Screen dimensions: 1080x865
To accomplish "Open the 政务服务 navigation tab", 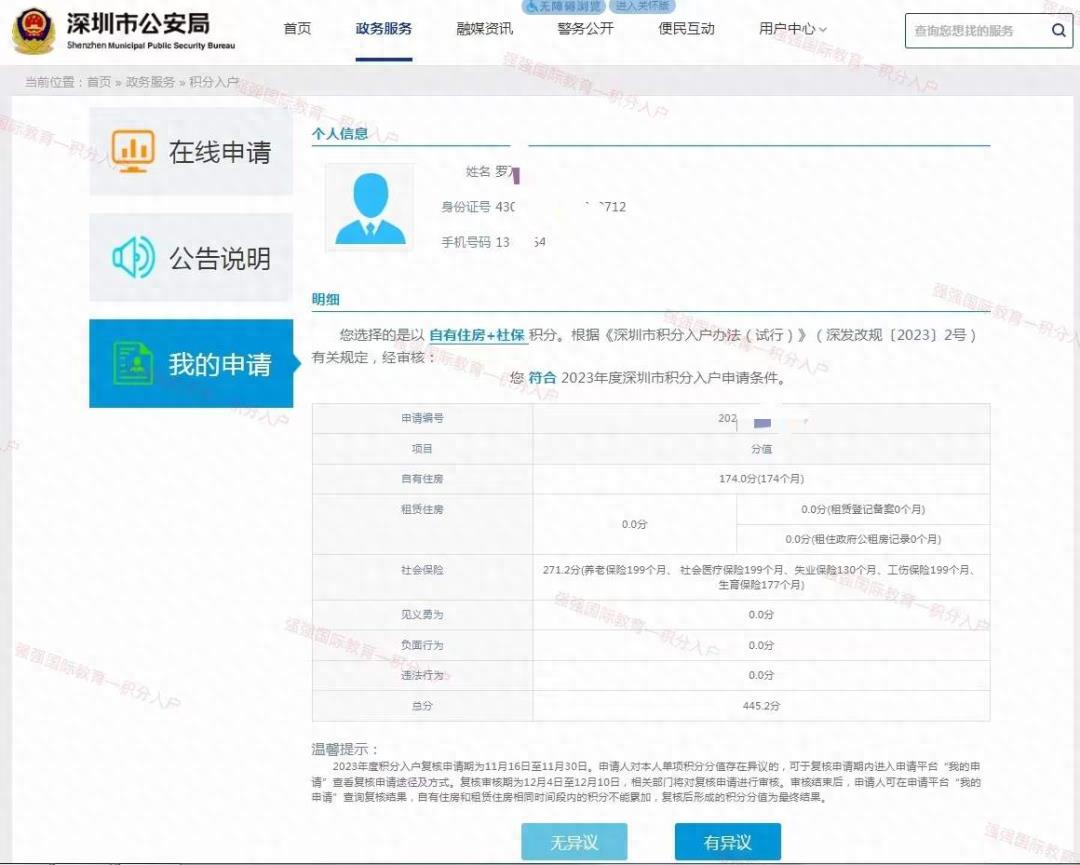I will coord(384,29).
